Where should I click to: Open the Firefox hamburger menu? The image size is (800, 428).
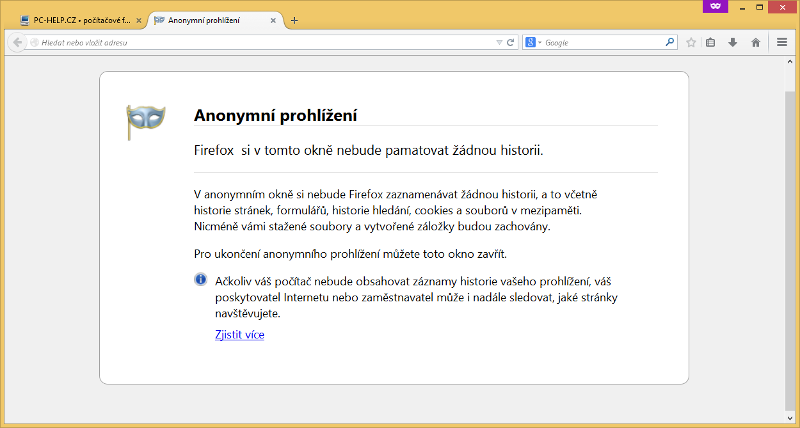coord(782,43)
